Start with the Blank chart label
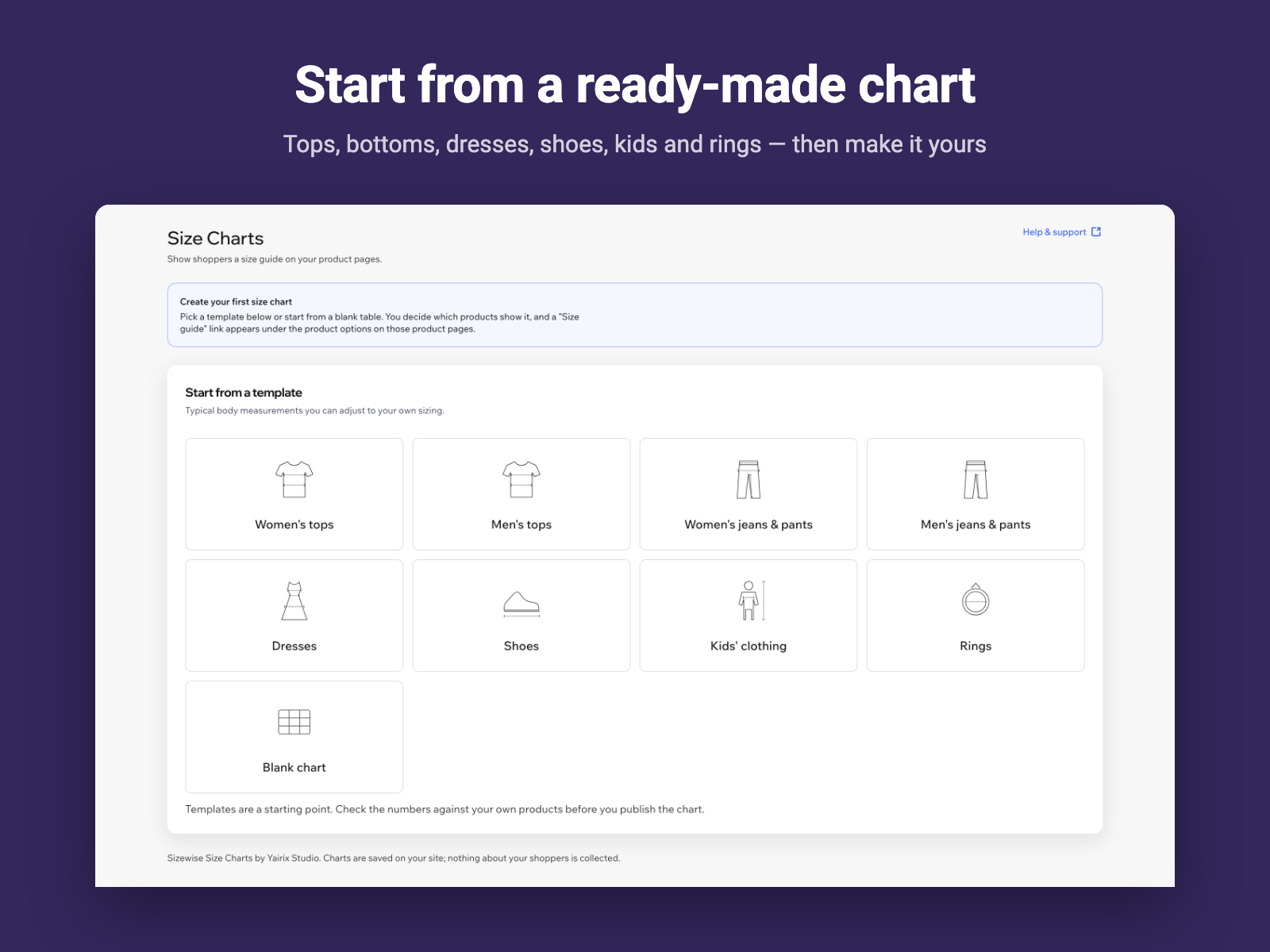The image size is (1270, 952). point(294,767)
